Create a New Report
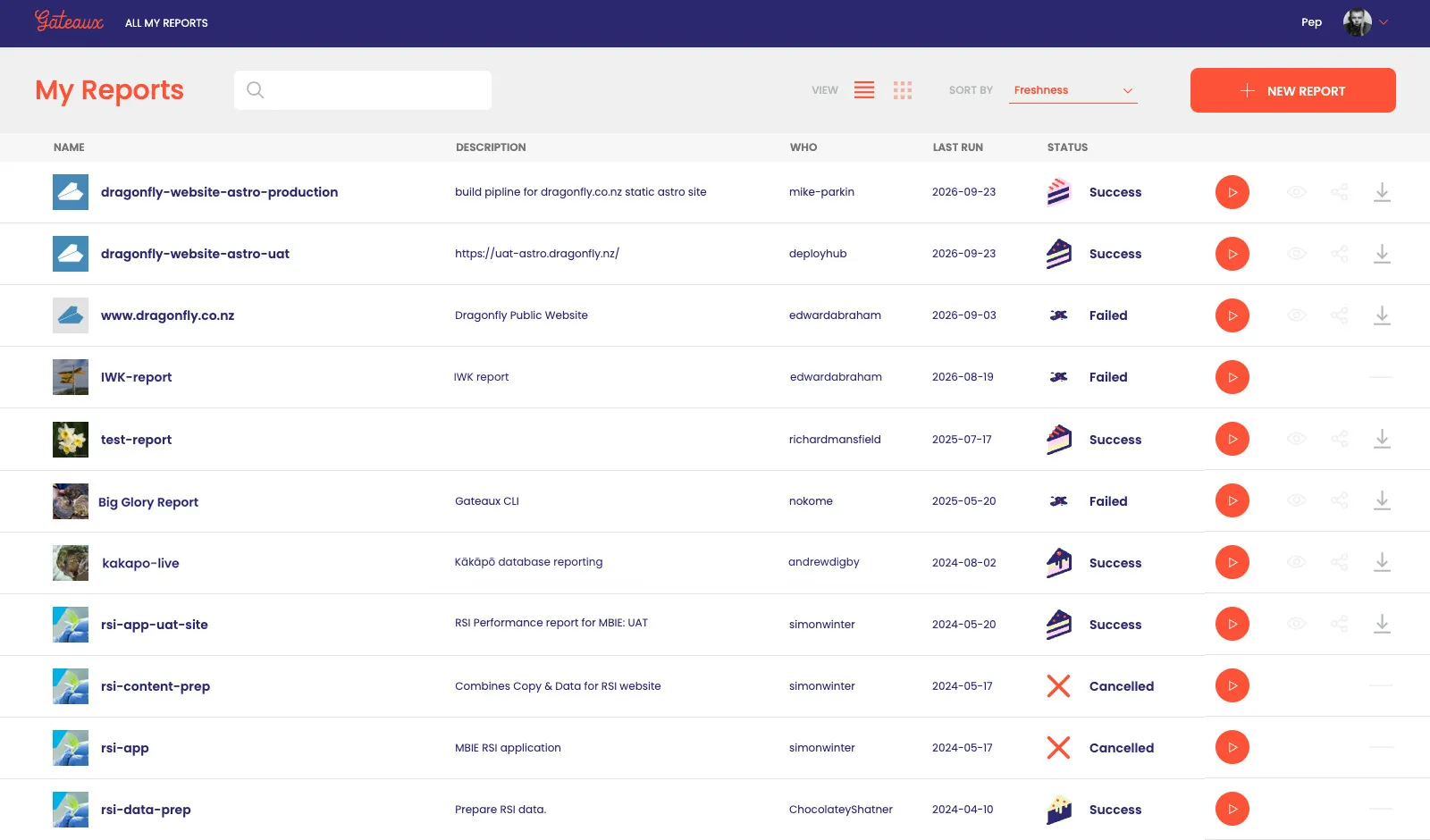This screenshot has width=1430, height=840. [1292, 90]
